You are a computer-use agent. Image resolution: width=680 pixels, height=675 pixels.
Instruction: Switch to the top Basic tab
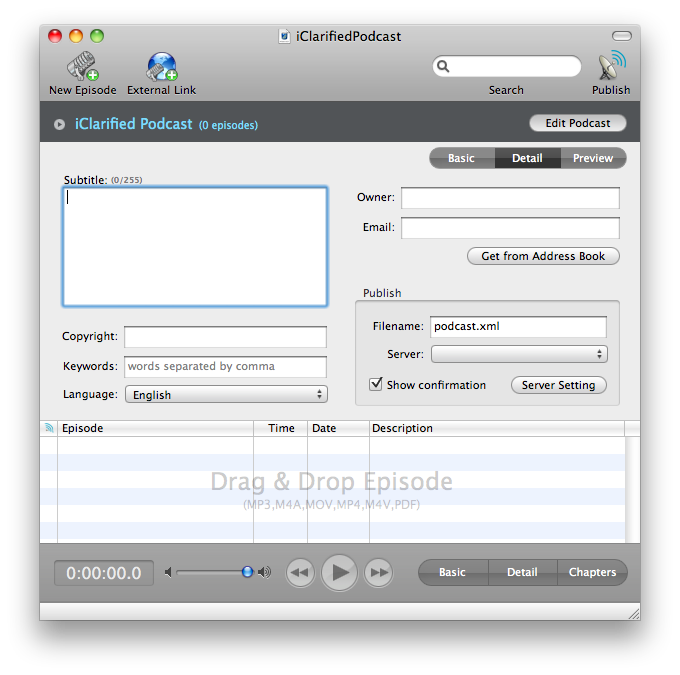coord(461,158)
